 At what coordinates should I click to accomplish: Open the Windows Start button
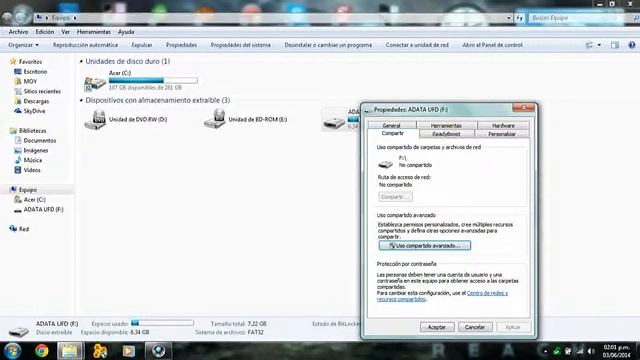pyautogui.click(x=12, y=351)
